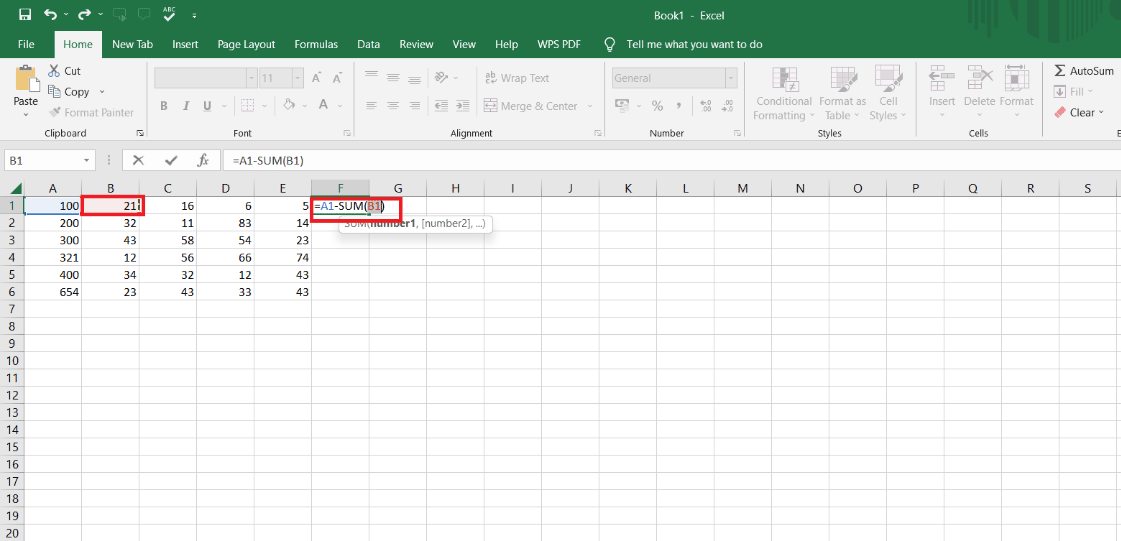Screen dimensions: 1121x541
Task: Toggle Bold formatting
Action: tap(164, 106)
